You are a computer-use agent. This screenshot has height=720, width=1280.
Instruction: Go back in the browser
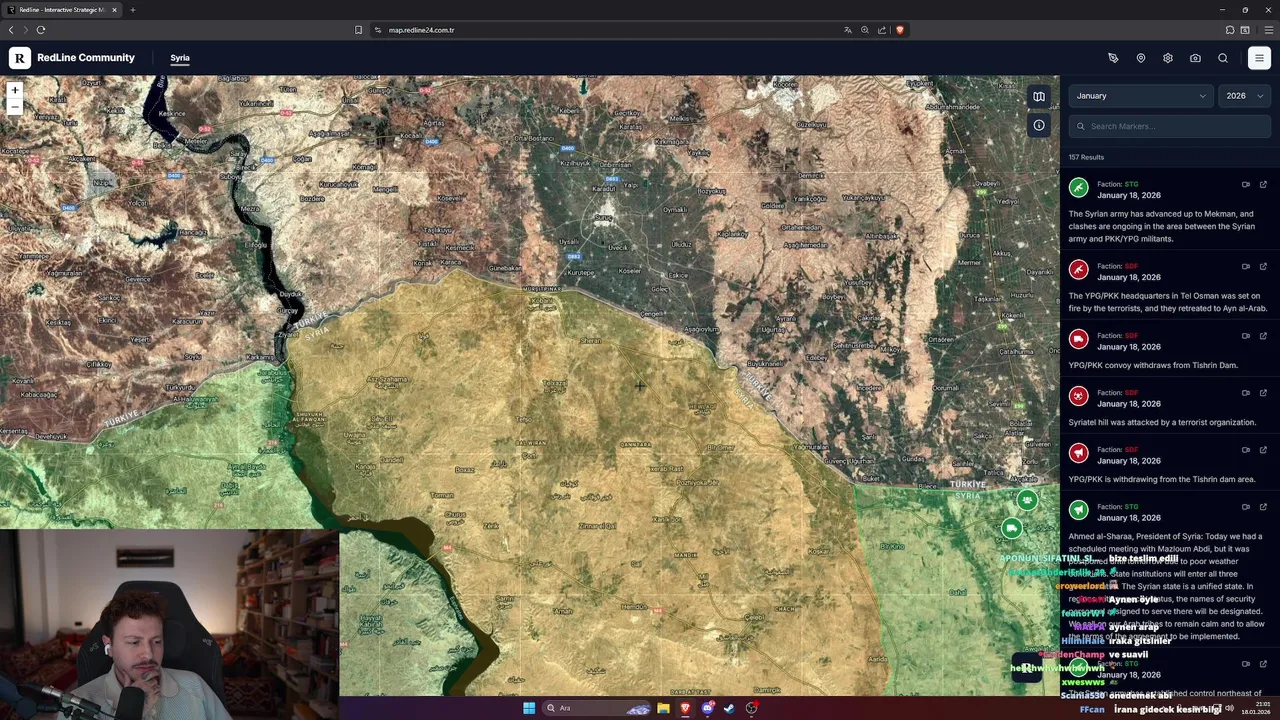click(11, 30)
